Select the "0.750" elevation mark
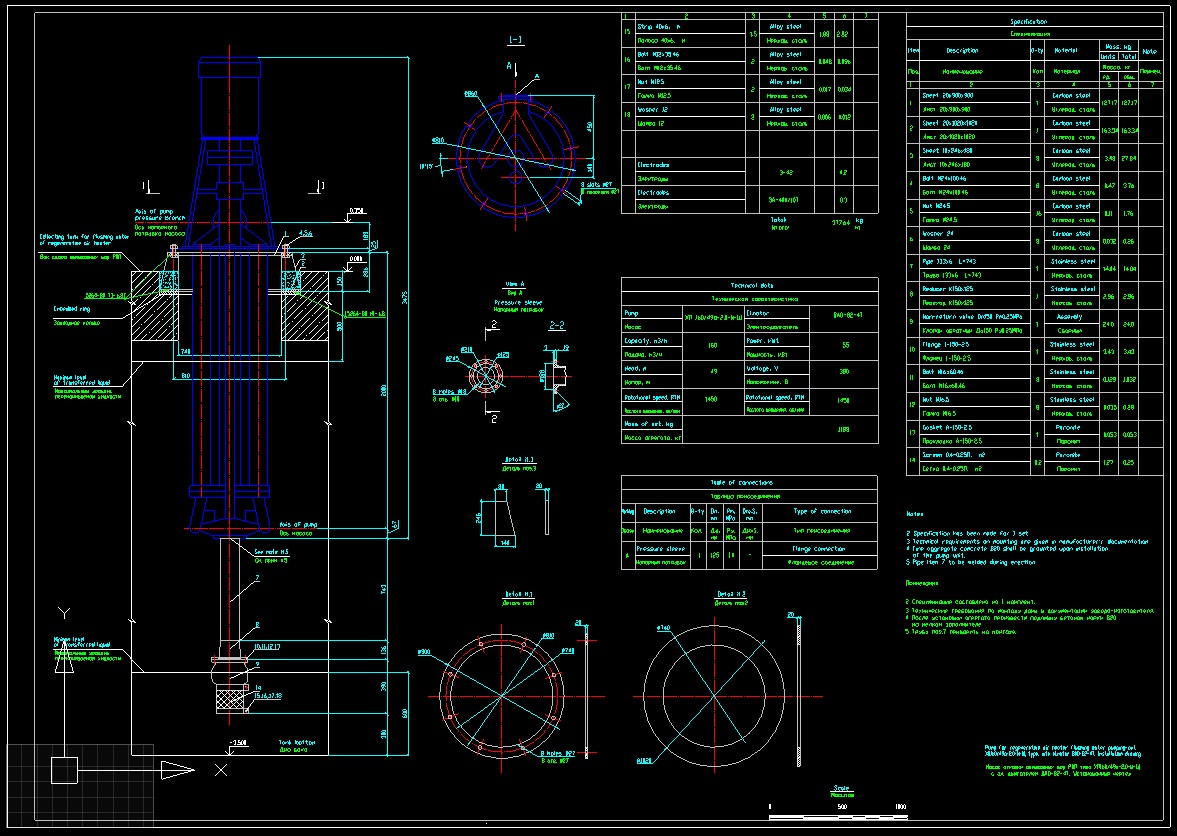This screenshot has height=836, width=1177. 357,211
